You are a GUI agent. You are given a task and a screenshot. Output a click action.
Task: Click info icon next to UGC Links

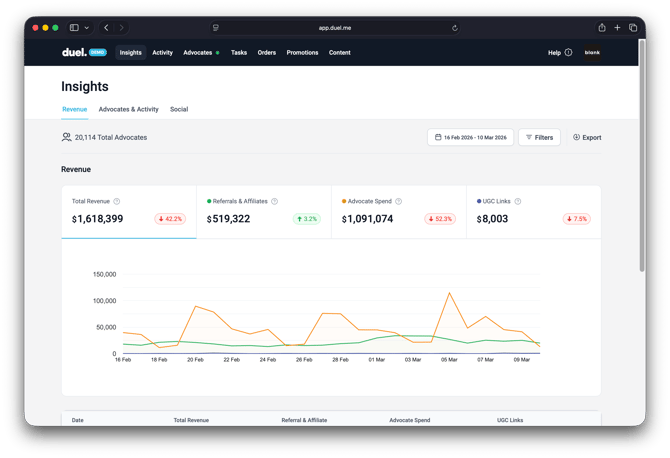518,202
